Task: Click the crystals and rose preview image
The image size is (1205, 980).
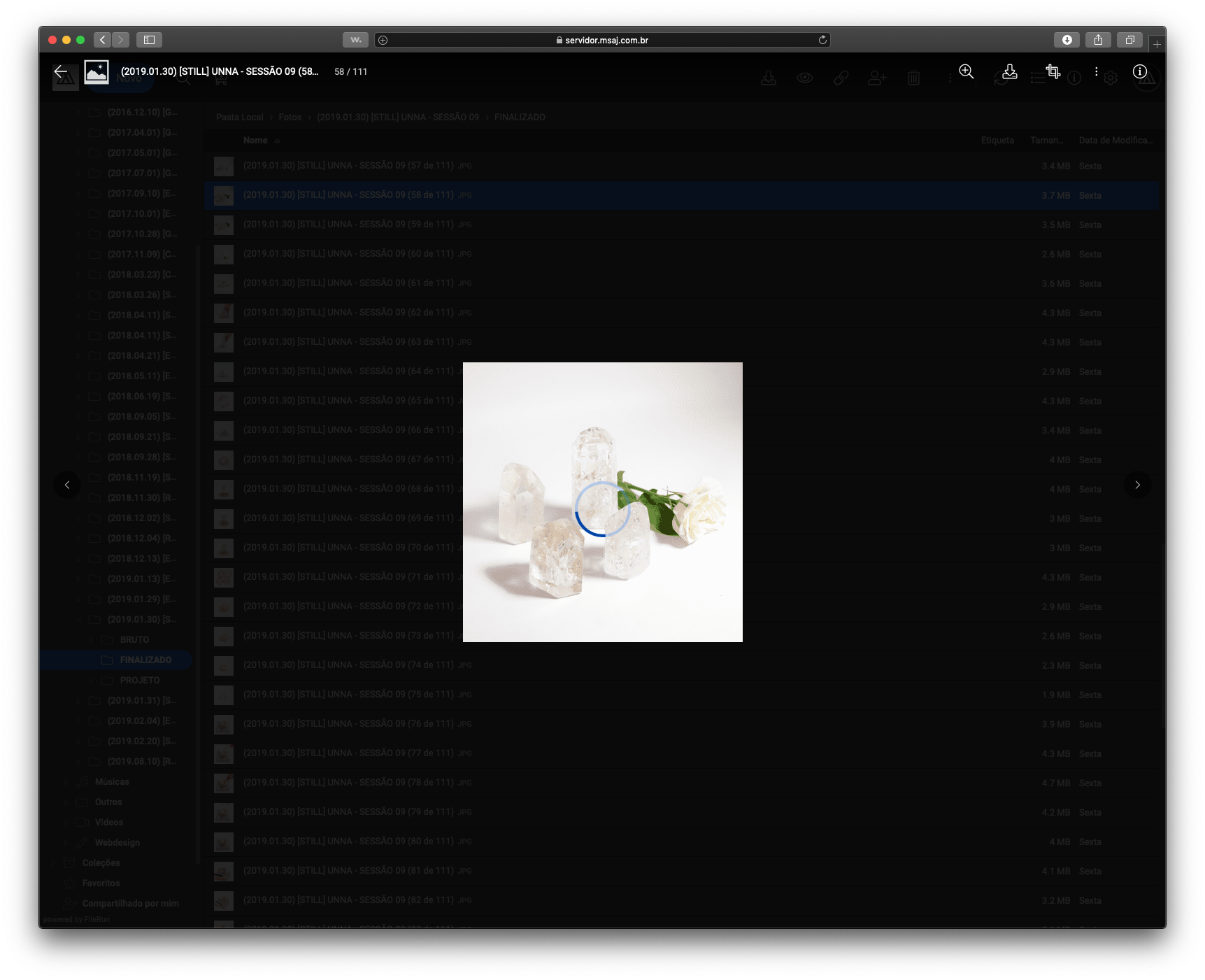Action: 603,502
